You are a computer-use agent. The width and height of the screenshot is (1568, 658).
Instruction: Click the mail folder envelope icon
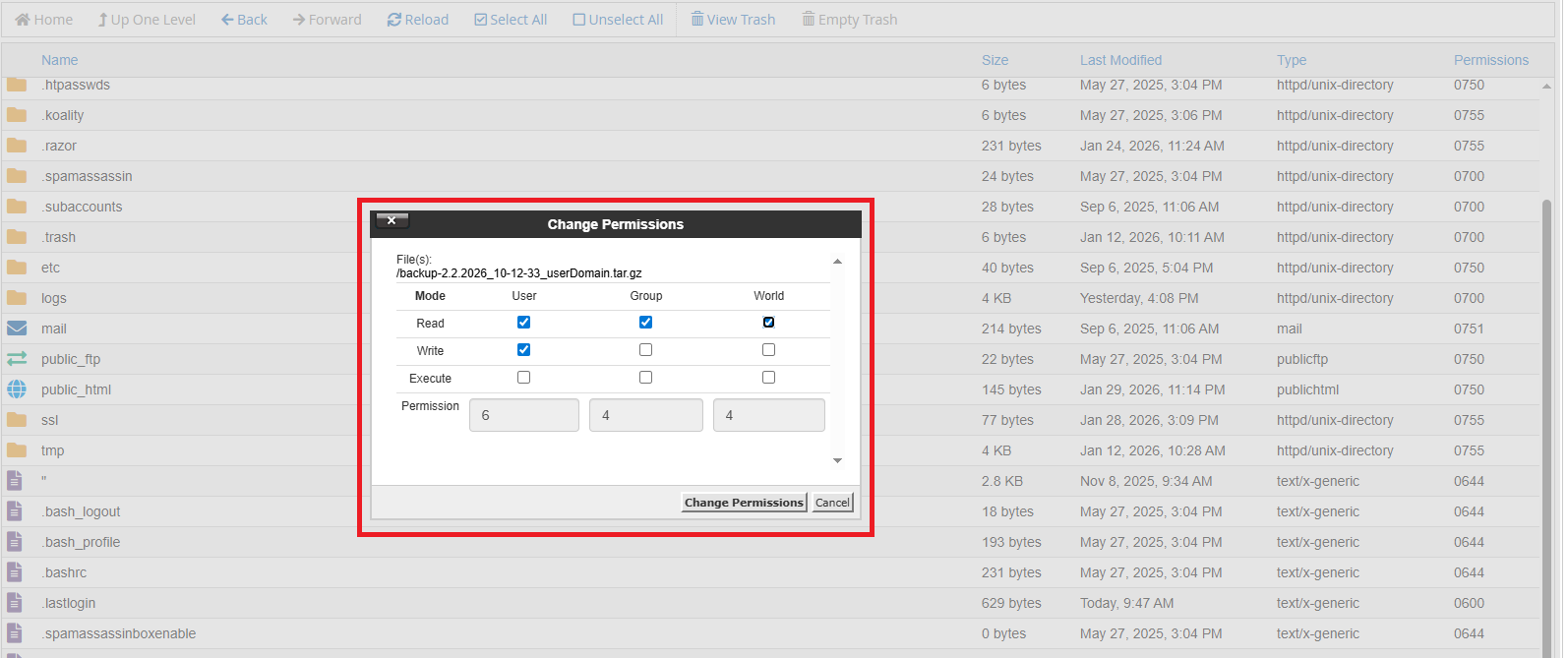coord(17,329)
